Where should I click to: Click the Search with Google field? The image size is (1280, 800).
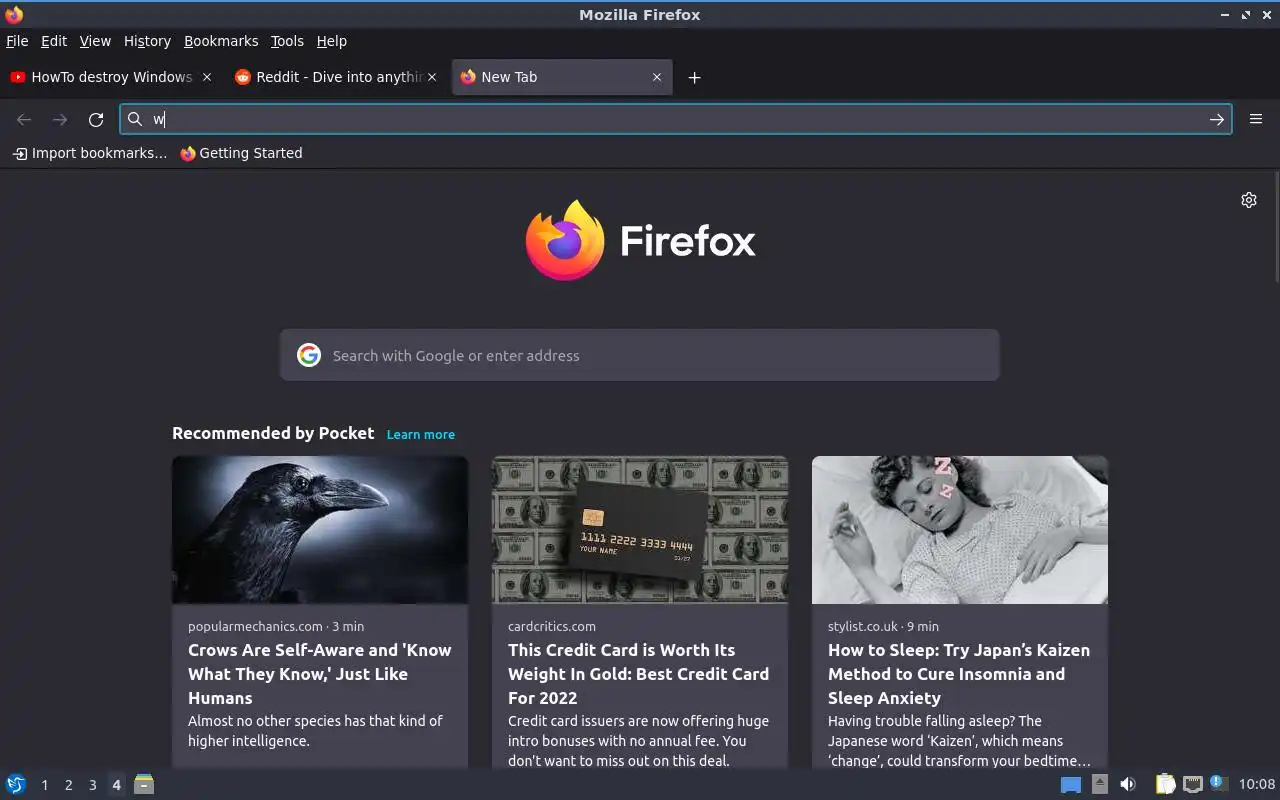[x=640, y=355]
